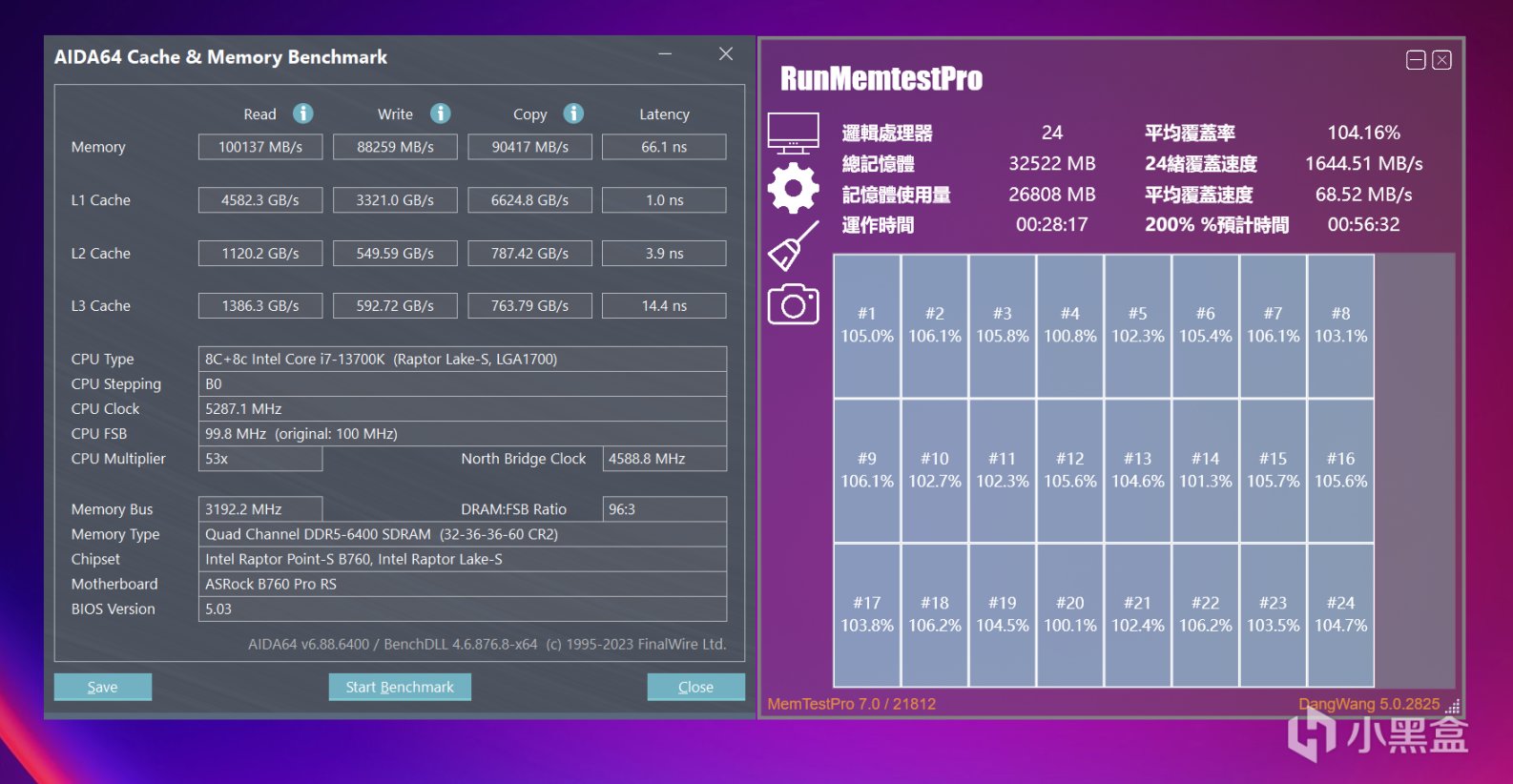Click the CPU FSB field 99.8 MHz
The width and height of the screenshot is (1513, 784).
(463, 434)
